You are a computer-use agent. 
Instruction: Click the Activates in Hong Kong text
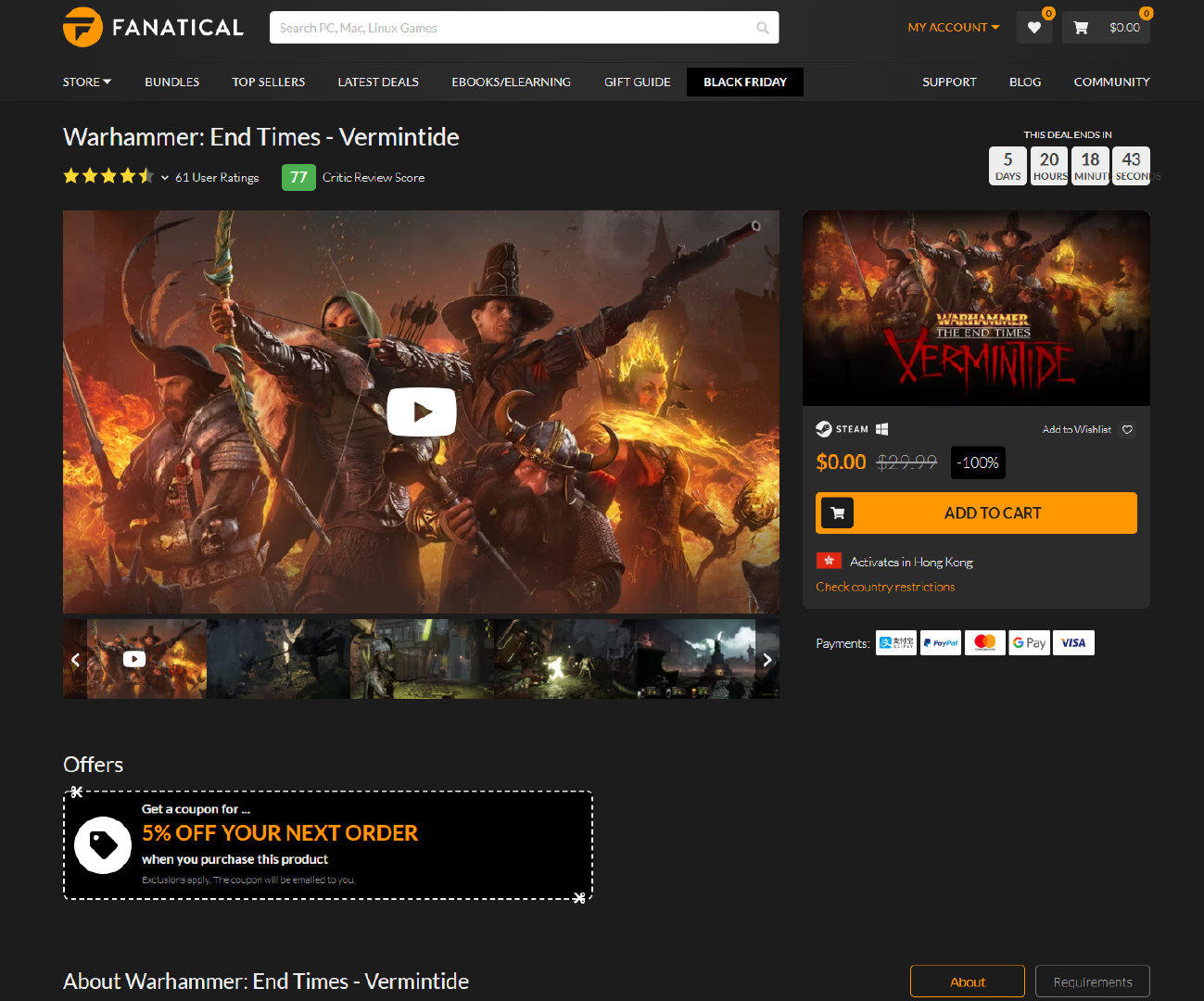(911, 562)
